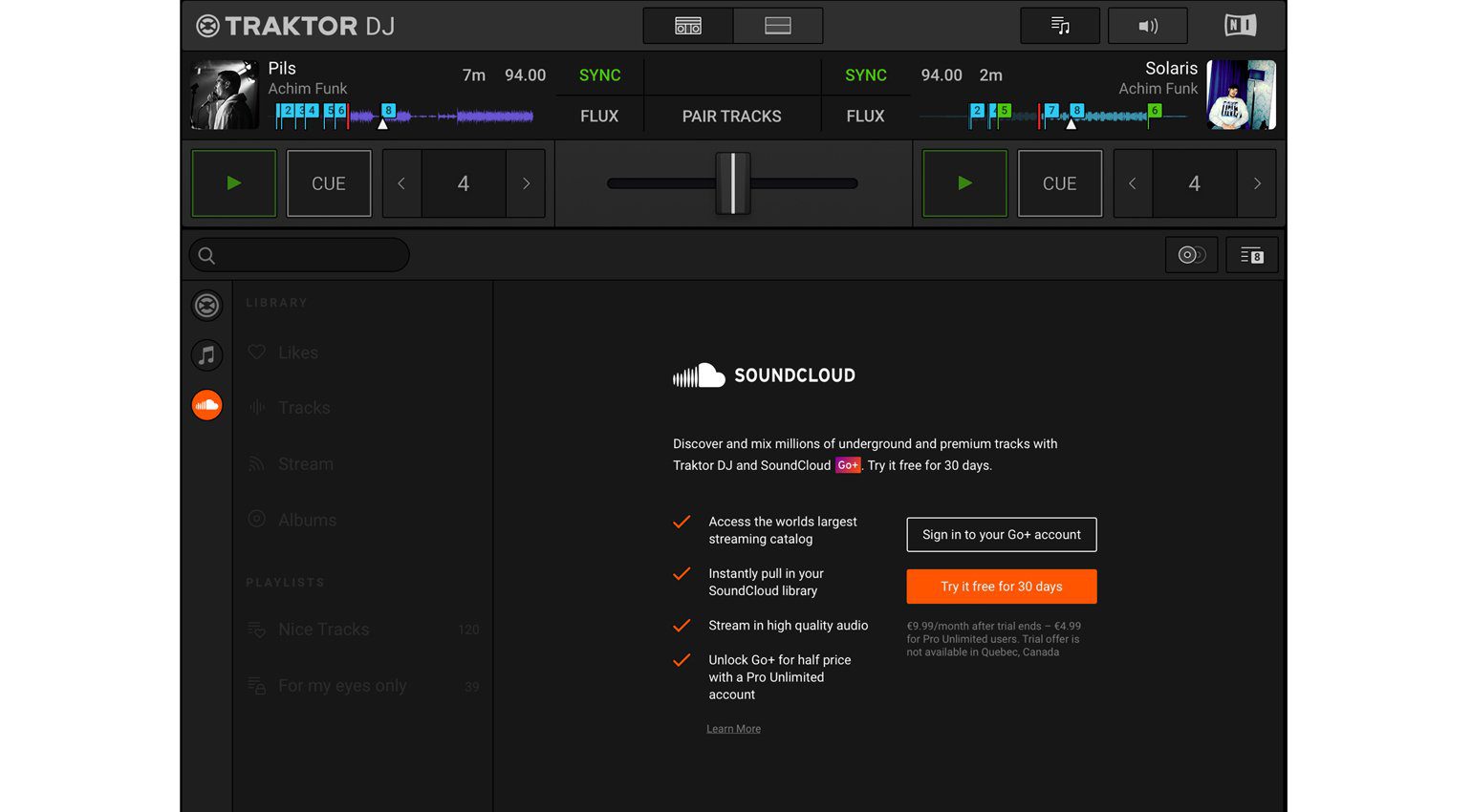The width and height of the screenshot is (1472, 812).
Task: Click PAIR TRACKS button
Action: coord(732,117)
